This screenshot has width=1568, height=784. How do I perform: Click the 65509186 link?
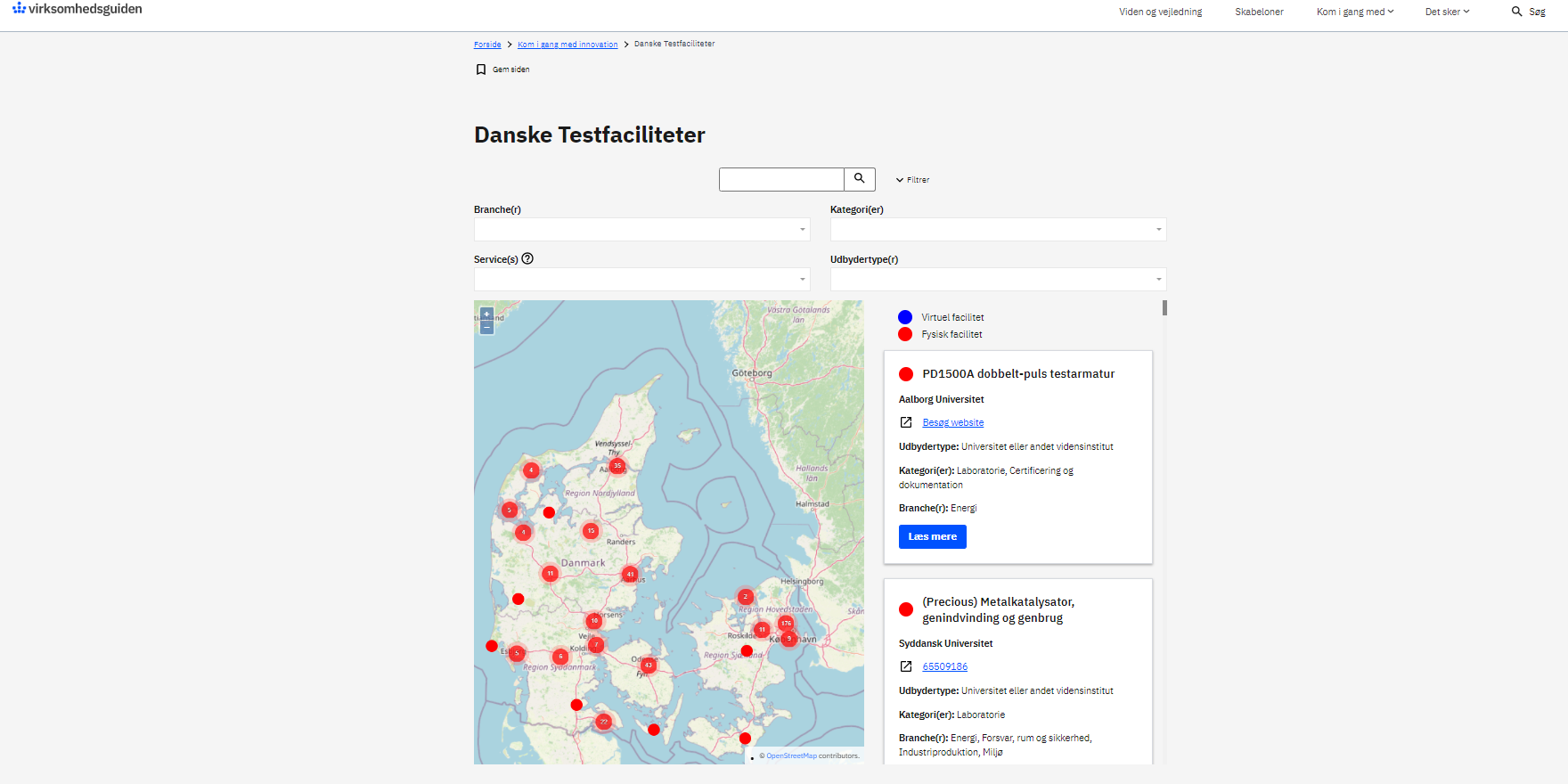click(x=944, y=666)
